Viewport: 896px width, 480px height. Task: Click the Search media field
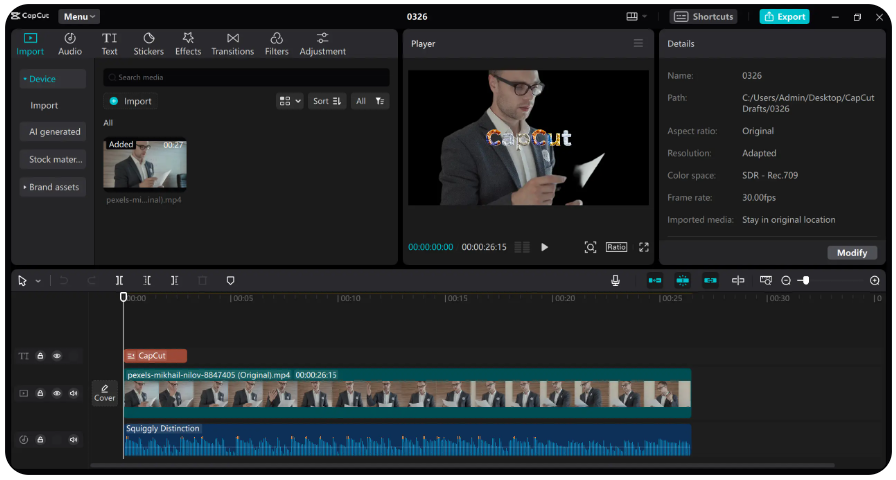tap(246, 77)
